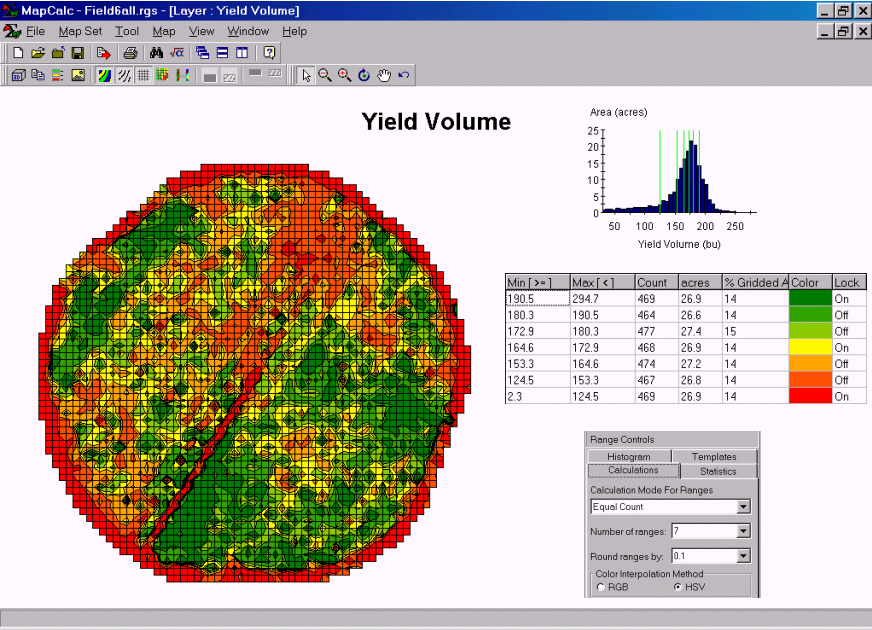The width and height of the screenshot is (872, 630).
Task: Click the Save floppy disk icon
Action: click(77, 52)
